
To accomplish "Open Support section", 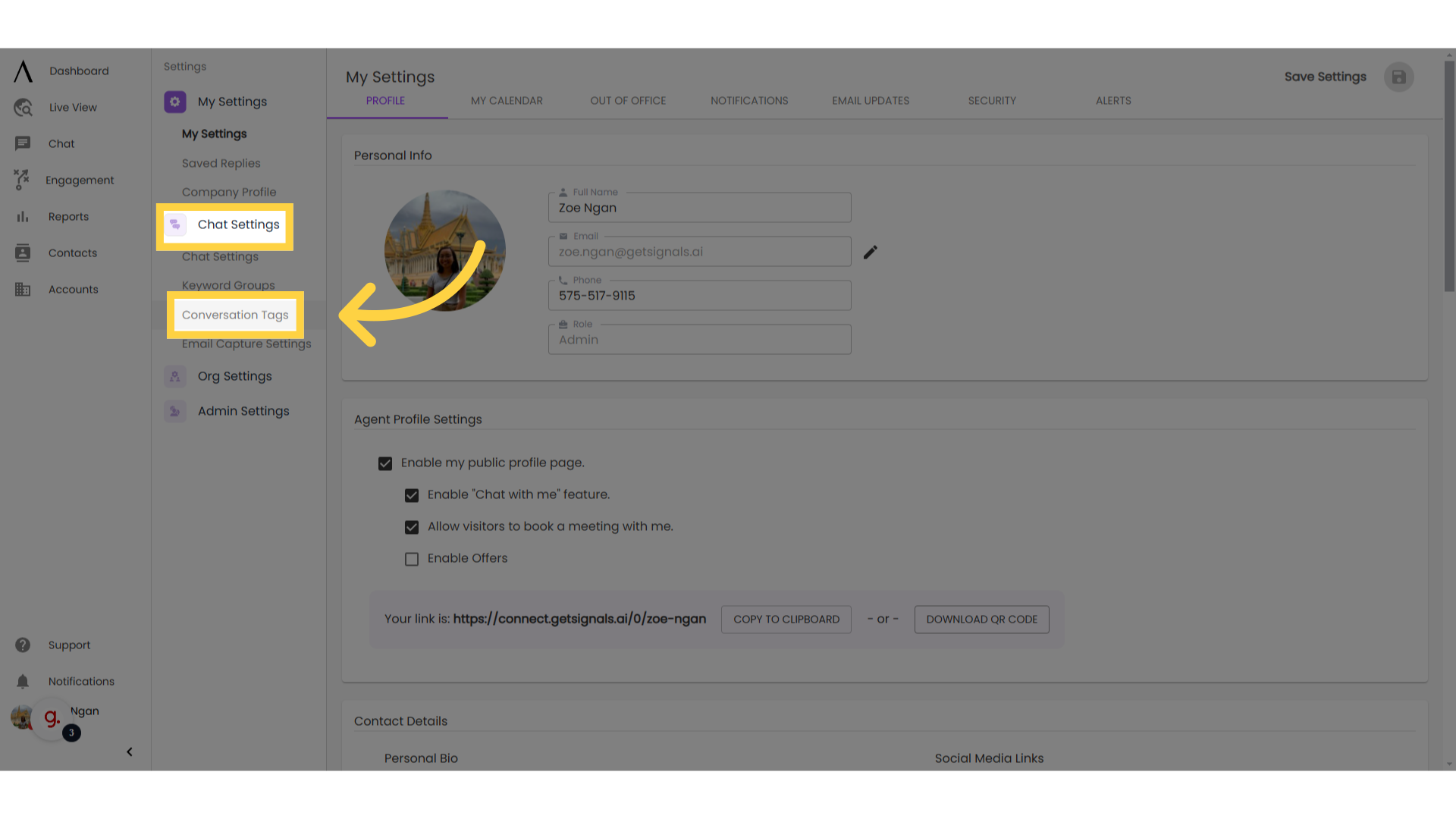I will (69, 644).
